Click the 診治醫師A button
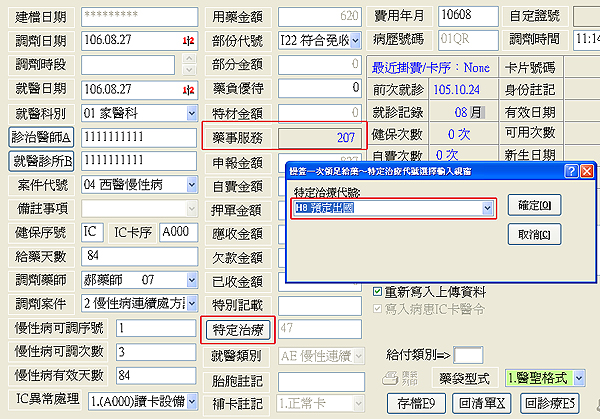The height and width of the screenshot is (419, 600). pyautogui.click(x=41, y=136)
